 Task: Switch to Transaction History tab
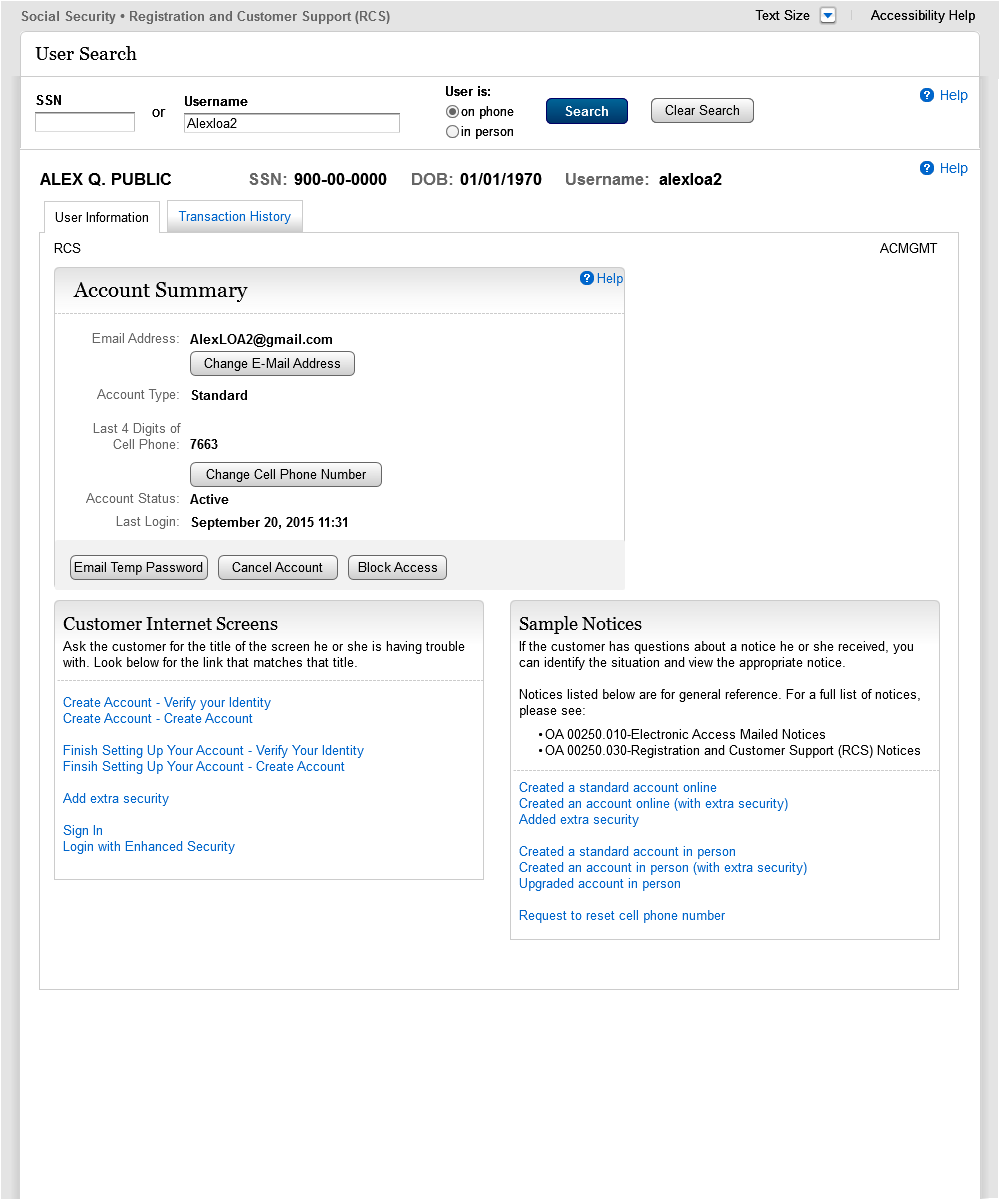point(235,216)
